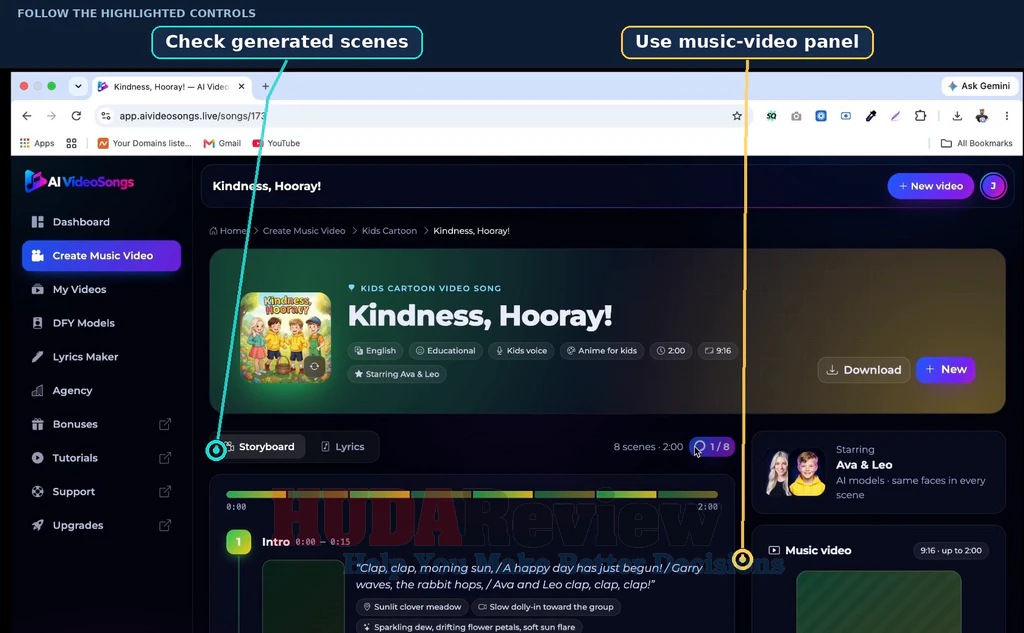Viewport: 1024px width, 633px height.
Task: Select scene 1 Intro number marker
Action: point(238,542)
